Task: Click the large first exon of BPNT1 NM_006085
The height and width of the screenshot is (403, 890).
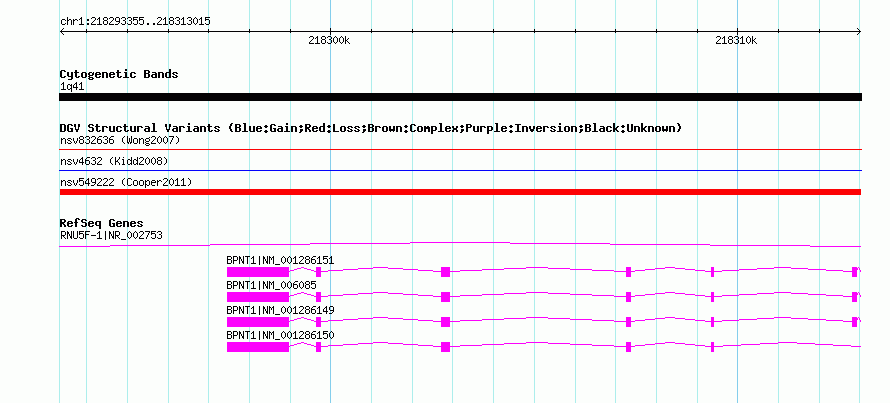Action: click(x=258, y=297)
